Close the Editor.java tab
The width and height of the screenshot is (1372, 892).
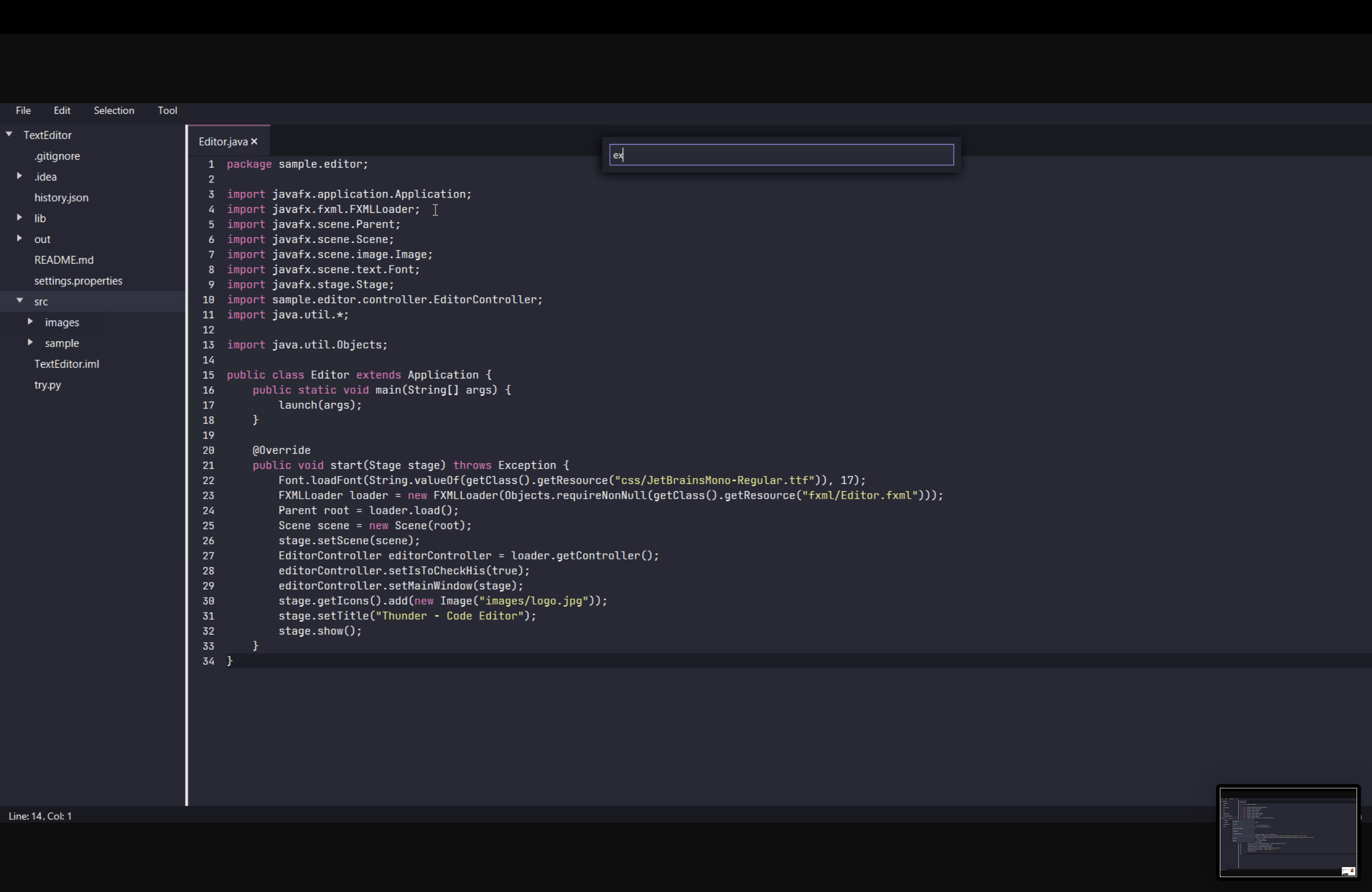click(254, 142)
